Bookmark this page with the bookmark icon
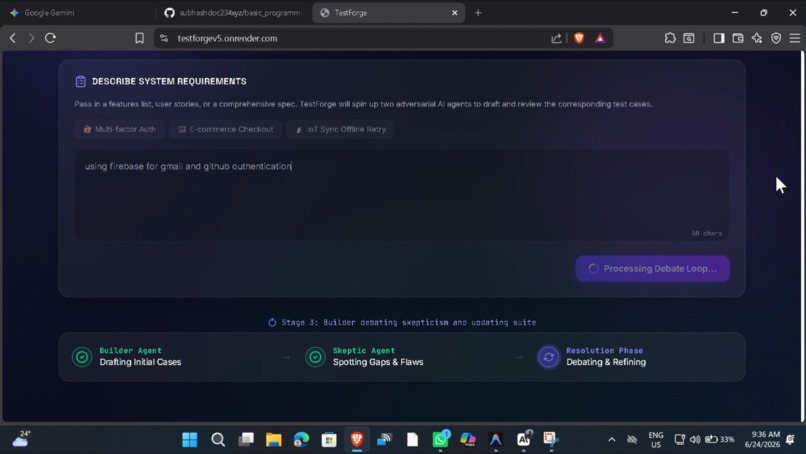The image size is (806, 454). (x=139, y=38)
